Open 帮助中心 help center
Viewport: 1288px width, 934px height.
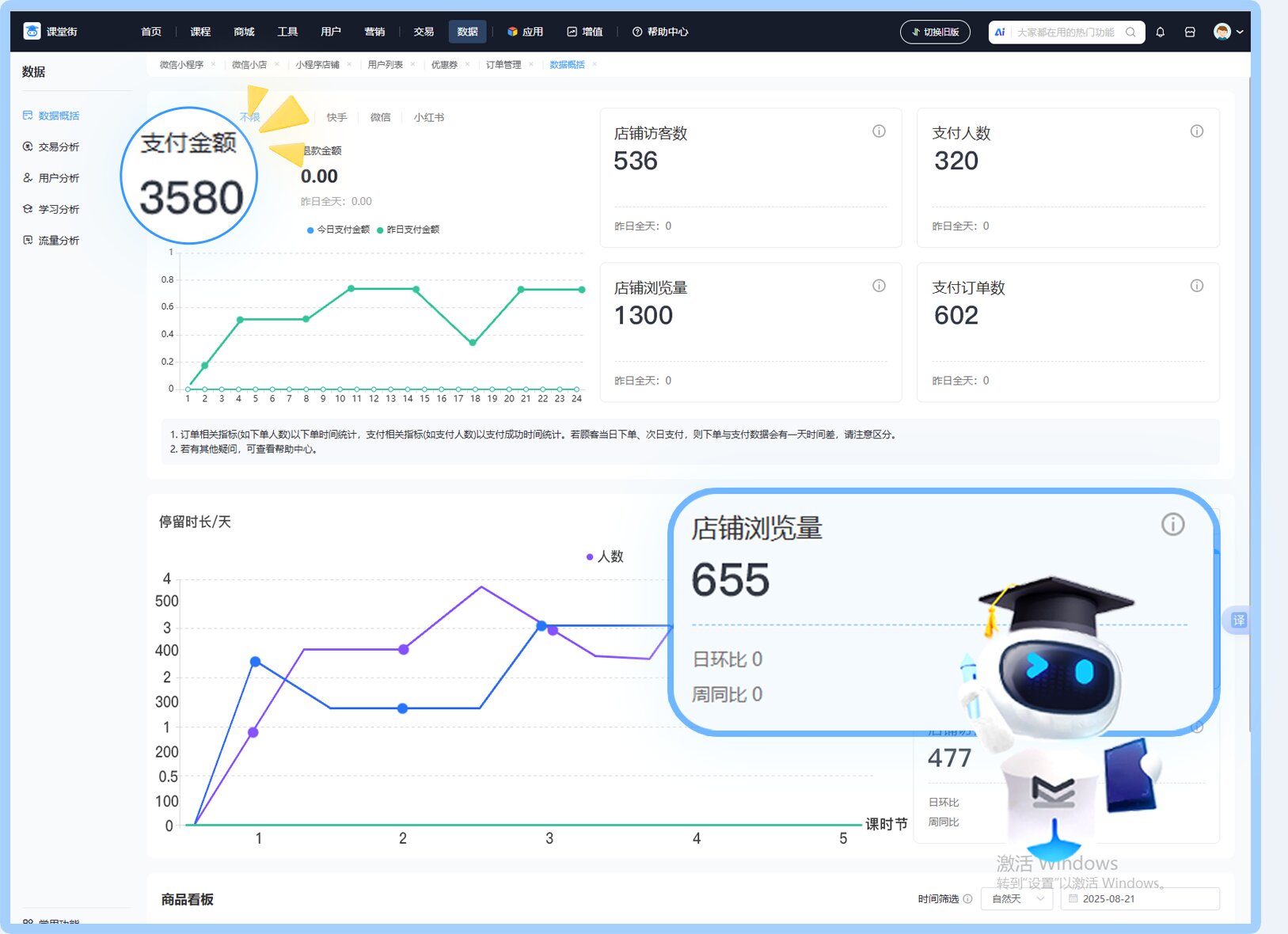660,32
